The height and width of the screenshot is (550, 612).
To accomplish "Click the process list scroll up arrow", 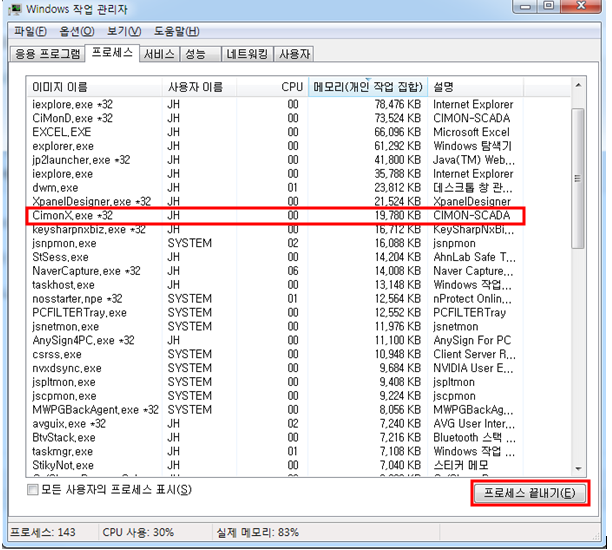I will 578,85.
